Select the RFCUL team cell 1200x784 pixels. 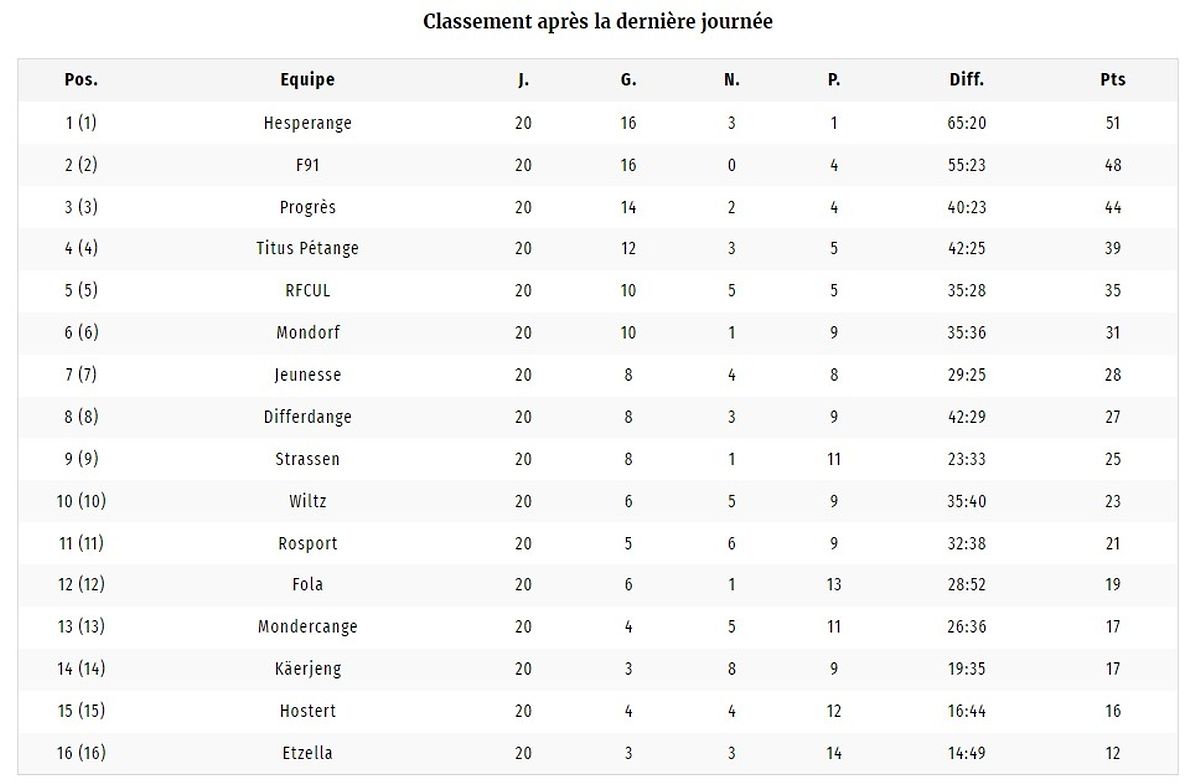[307, 292]
